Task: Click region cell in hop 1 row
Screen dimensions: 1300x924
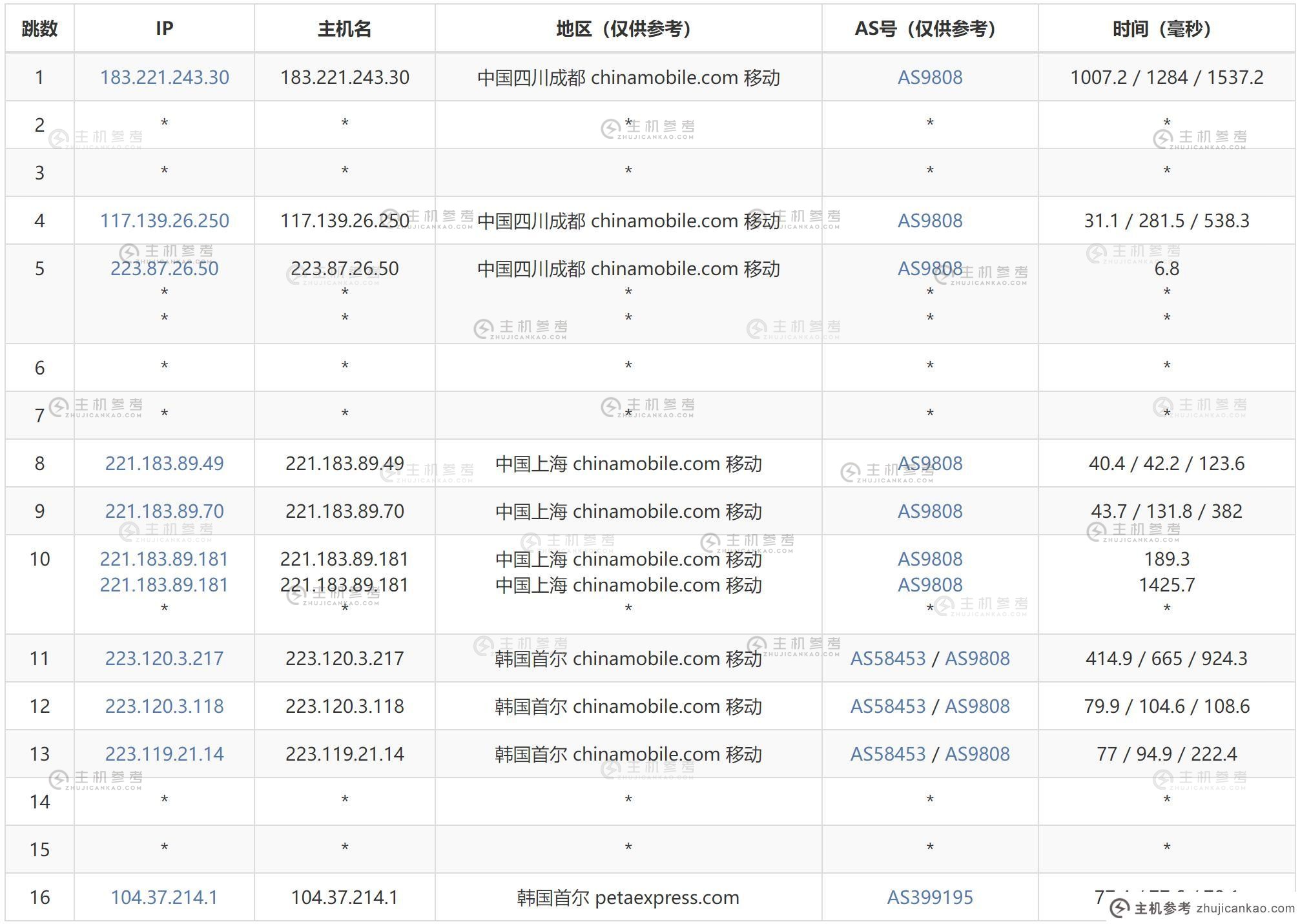Action: (628, 77)
